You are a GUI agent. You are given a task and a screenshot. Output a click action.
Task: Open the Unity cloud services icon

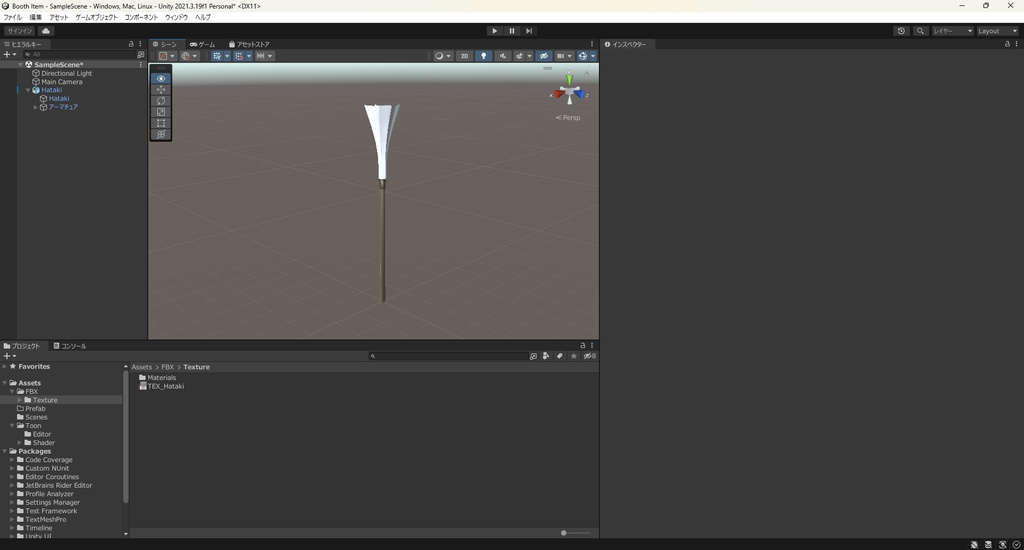(46, 31)
